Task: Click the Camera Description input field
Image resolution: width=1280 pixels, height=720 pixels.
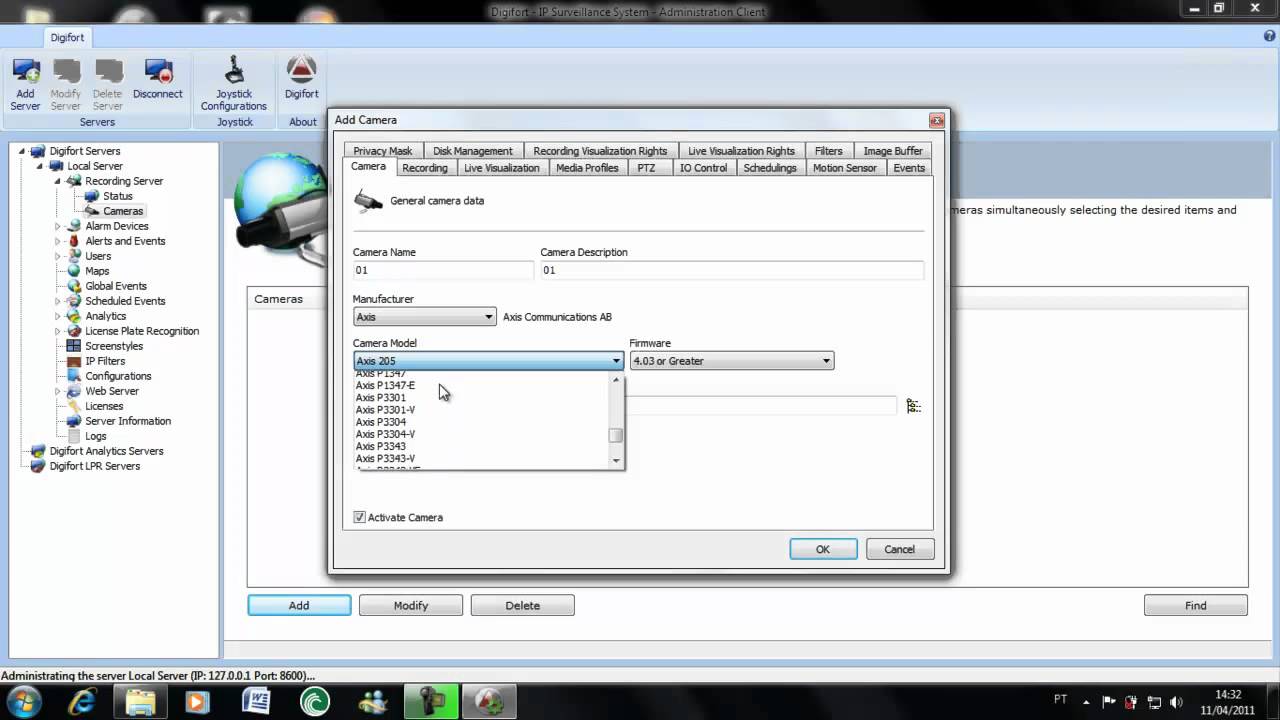Action: [732, 270]
